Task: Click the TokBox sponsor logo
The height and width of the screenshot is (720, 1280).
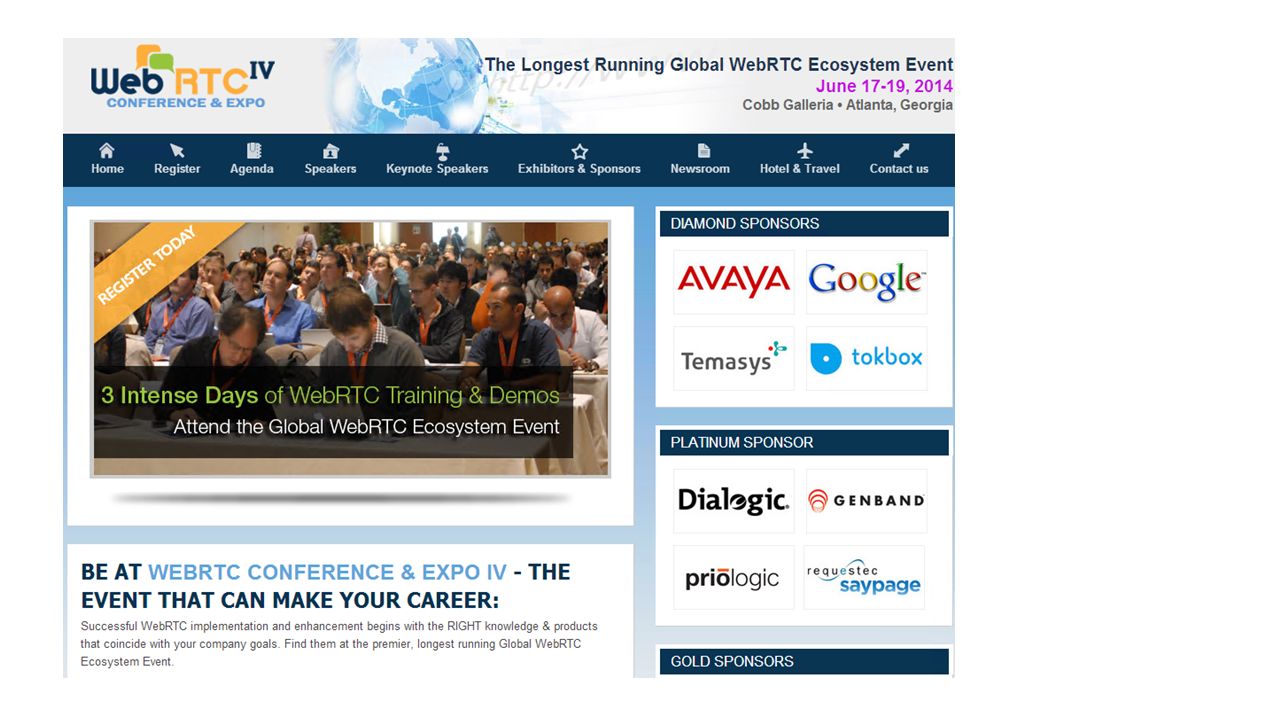Action: (867, 358)
